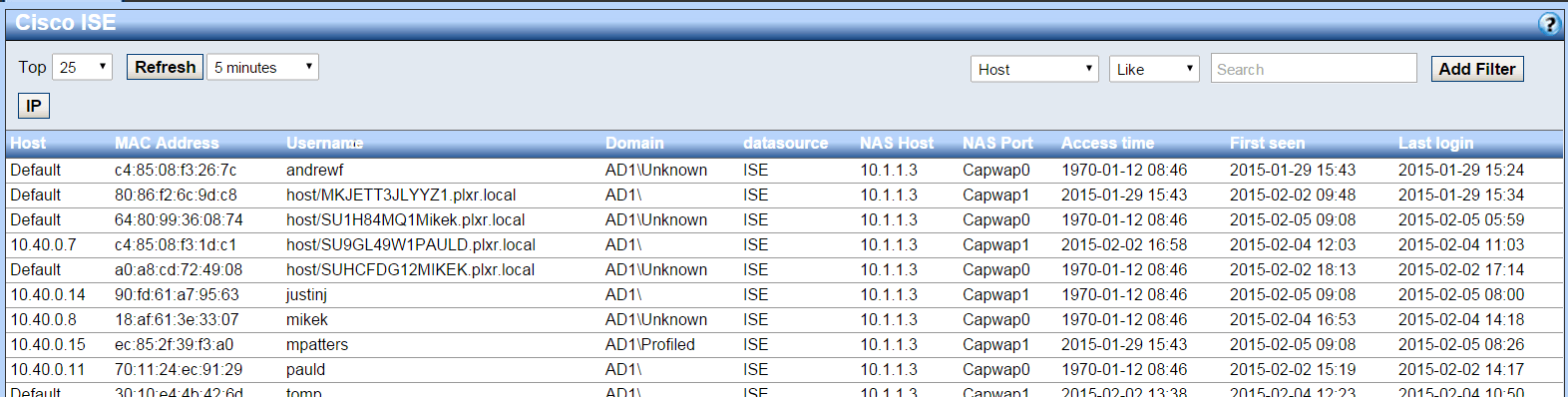The height and width of the screenshot is (397, 1568).
Task: Select first seen 2015-02-02 18:13
Action: 1293,269
